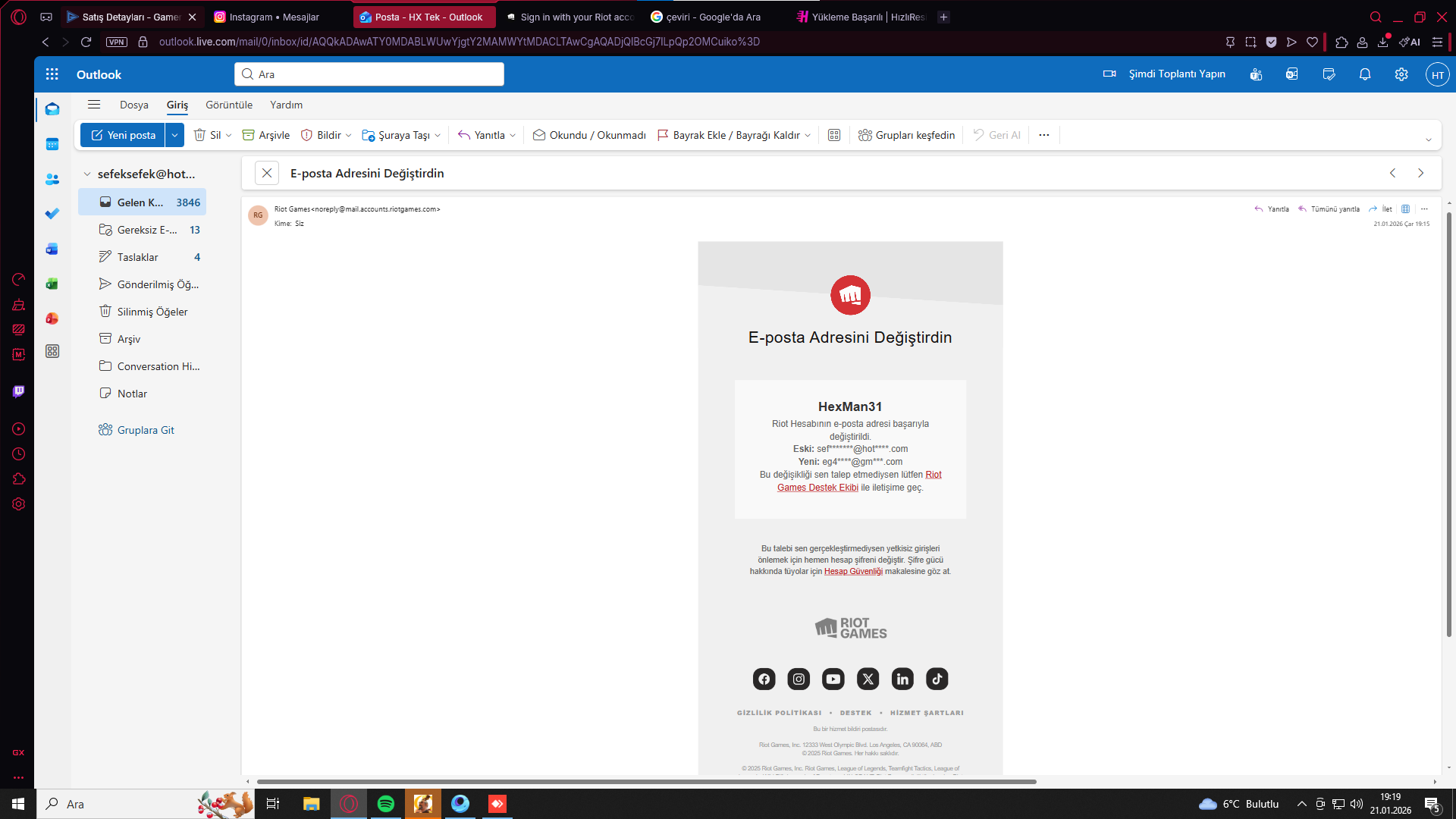Screen dimensions: 1456x819
Task: Open the Gereksiz E-posta folder
Action: pyautogui.click(x=142, y=230)
